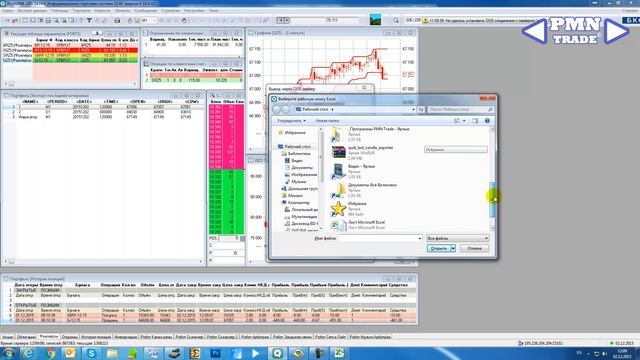This screenshot has width=640, height=360.
Task: Click the hand tool icon in toolbar
Action: [x=184, y=20]
